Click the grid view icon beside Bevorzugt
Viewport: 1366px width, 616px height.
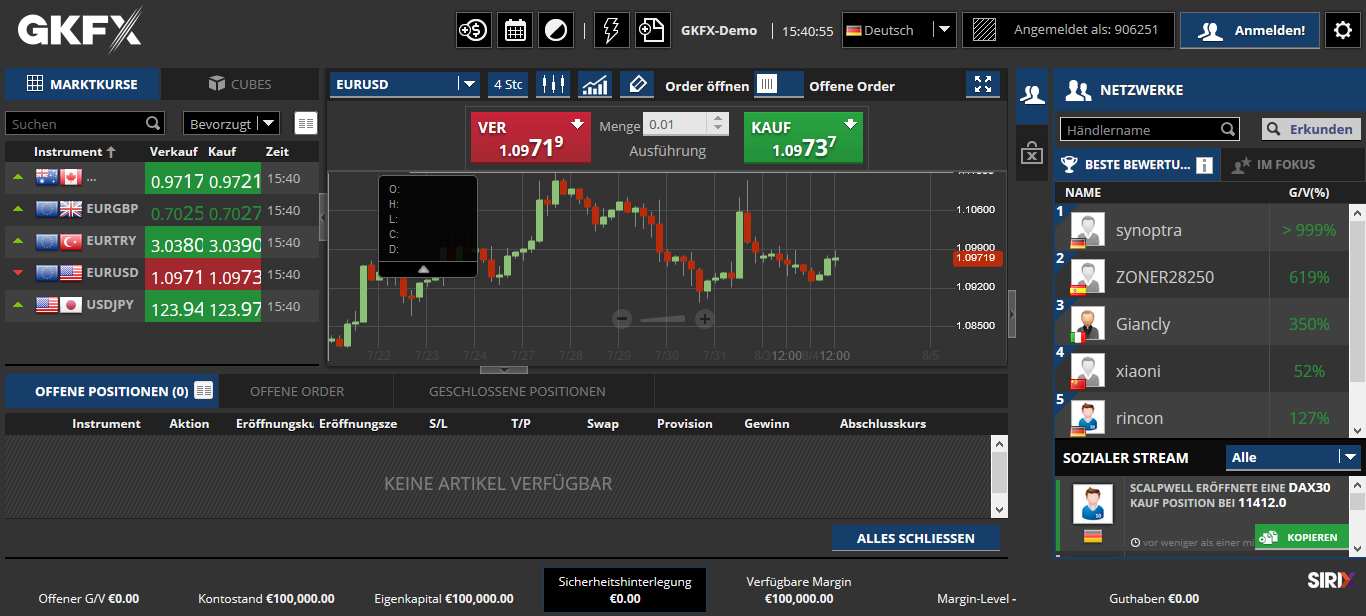point(306,124)
